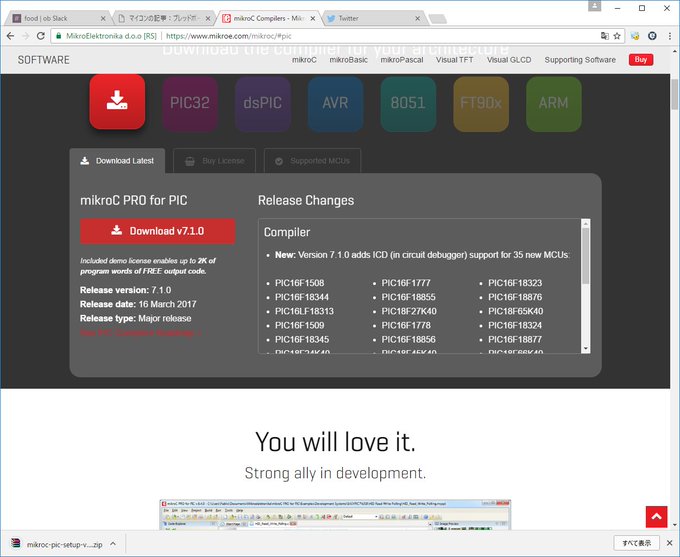Viewport: 680px width, 557px height.
Task: Click the mikroC IDE screenshot thumbnail
Action: click(x=335, y=514)
